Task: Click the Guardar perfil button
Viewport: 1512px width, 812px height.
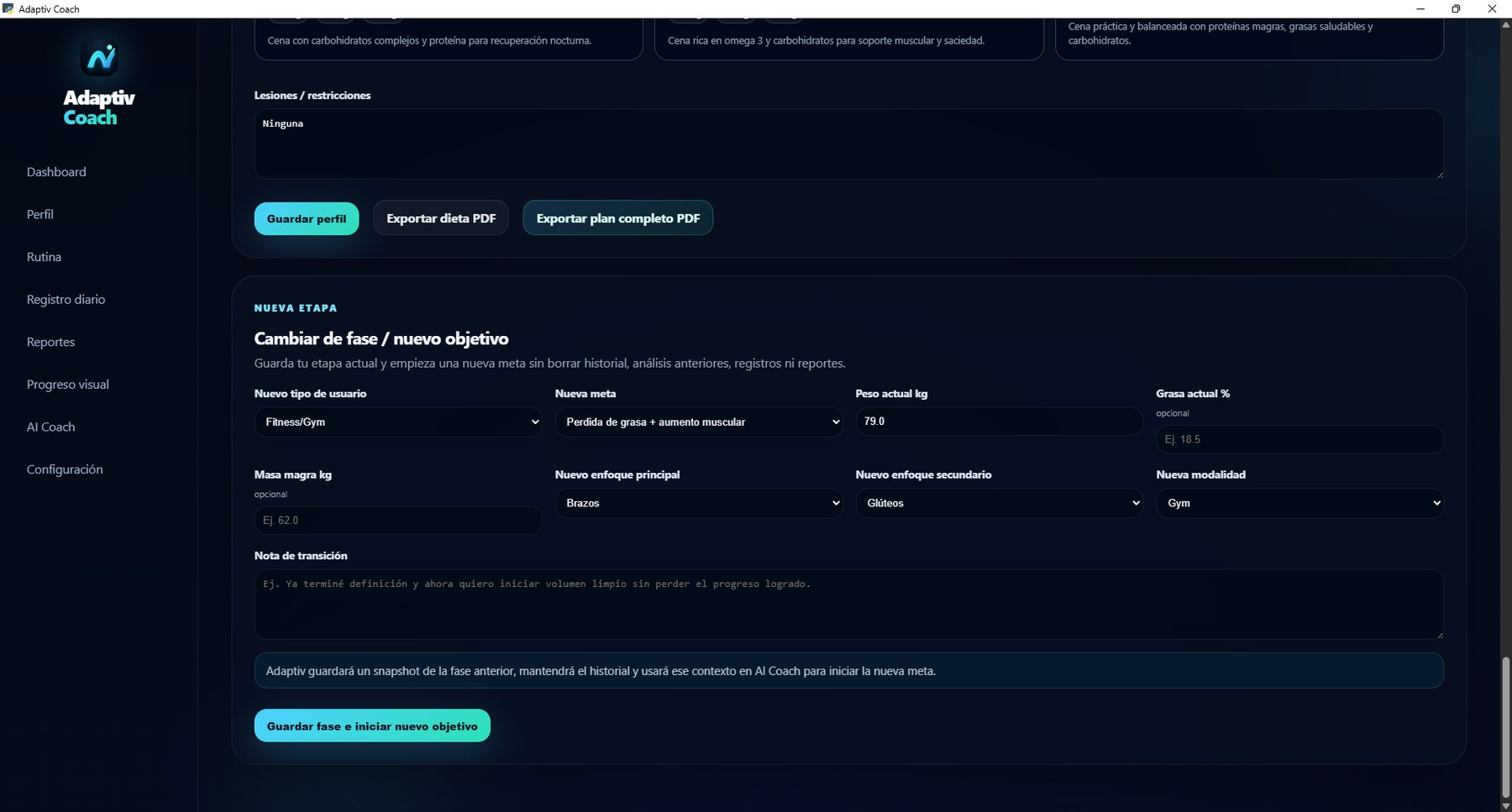Action: click(x=307, y=218)
